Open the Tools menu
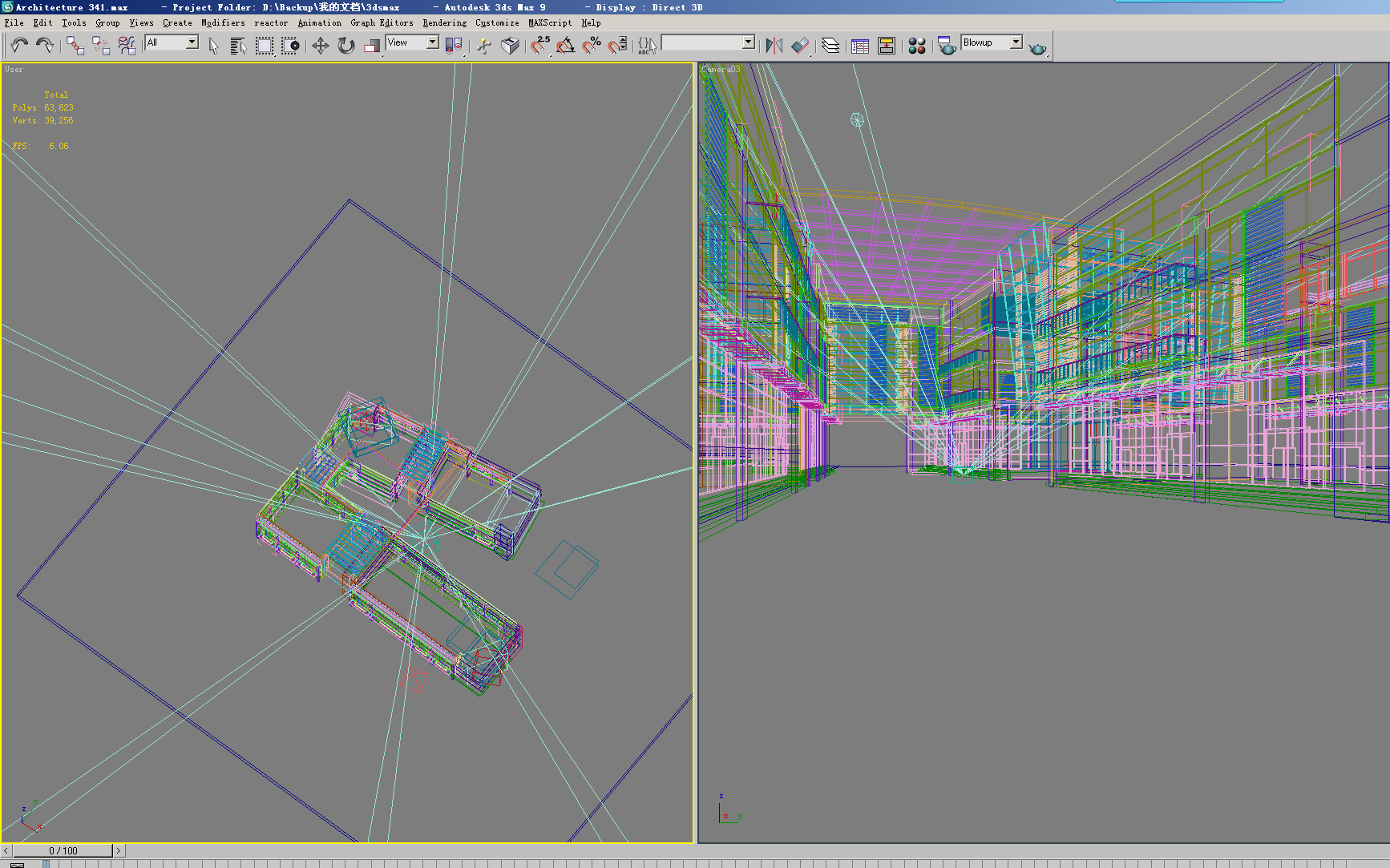Image resolution: width=1390 pixels, height=868 pixels. (x=75, y=22)
